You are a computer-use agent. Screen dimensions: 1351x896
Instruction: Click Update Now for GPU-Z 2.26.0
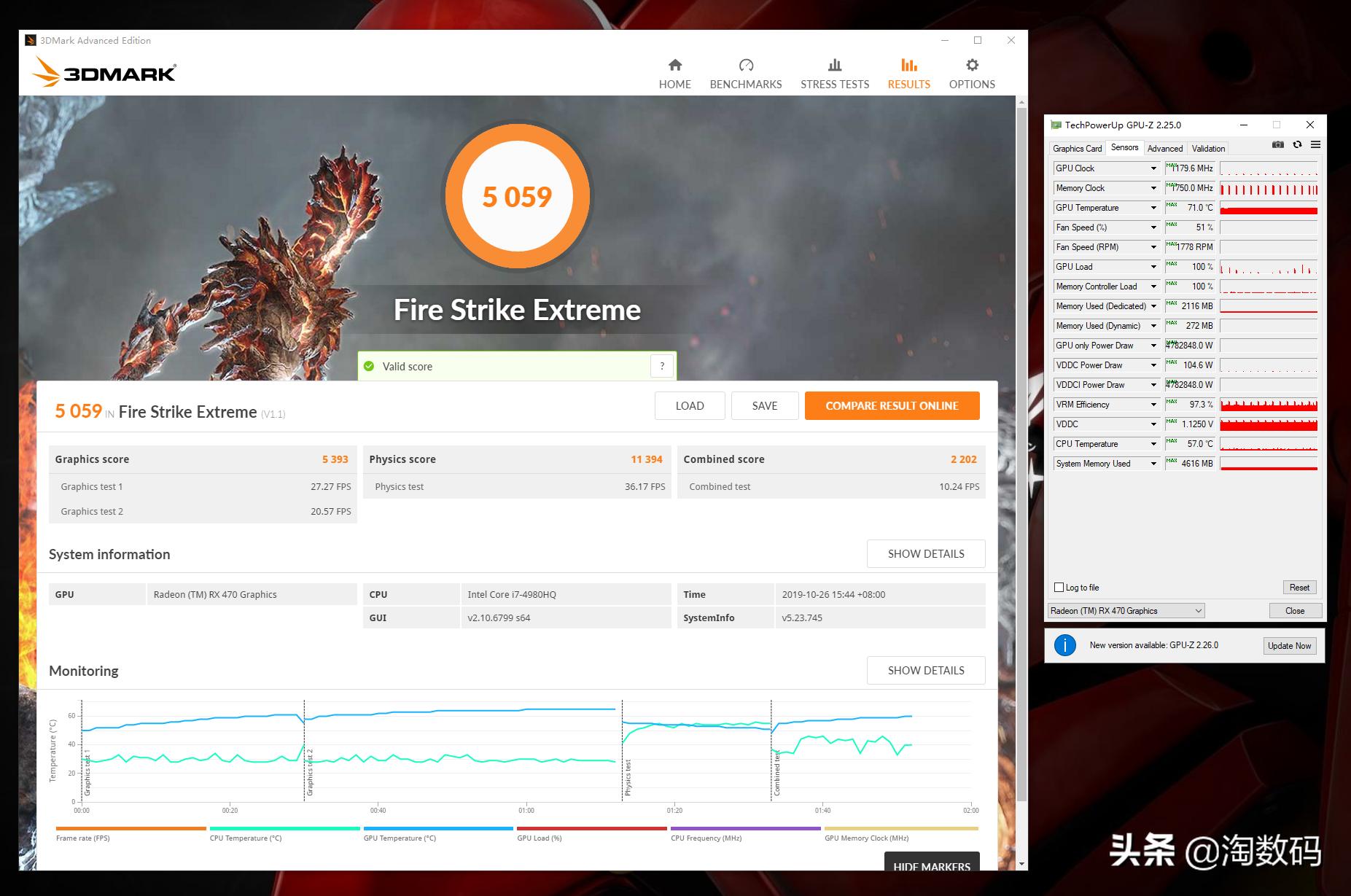pyautogui.click(x=1289, y=645)
